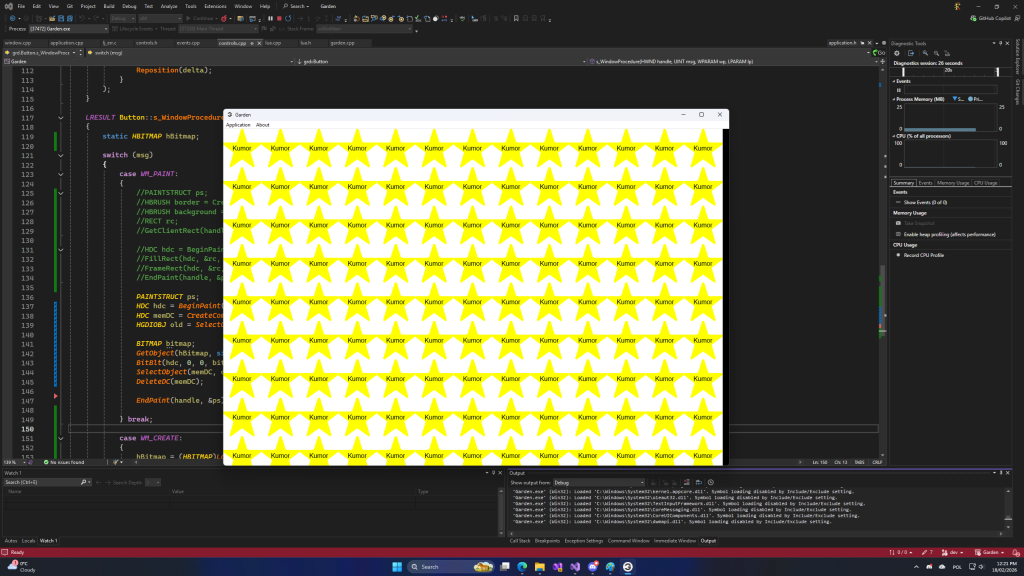1024x576 pixels.
Task: Switch to the events.cpp tab
Action: pos(188,43)
